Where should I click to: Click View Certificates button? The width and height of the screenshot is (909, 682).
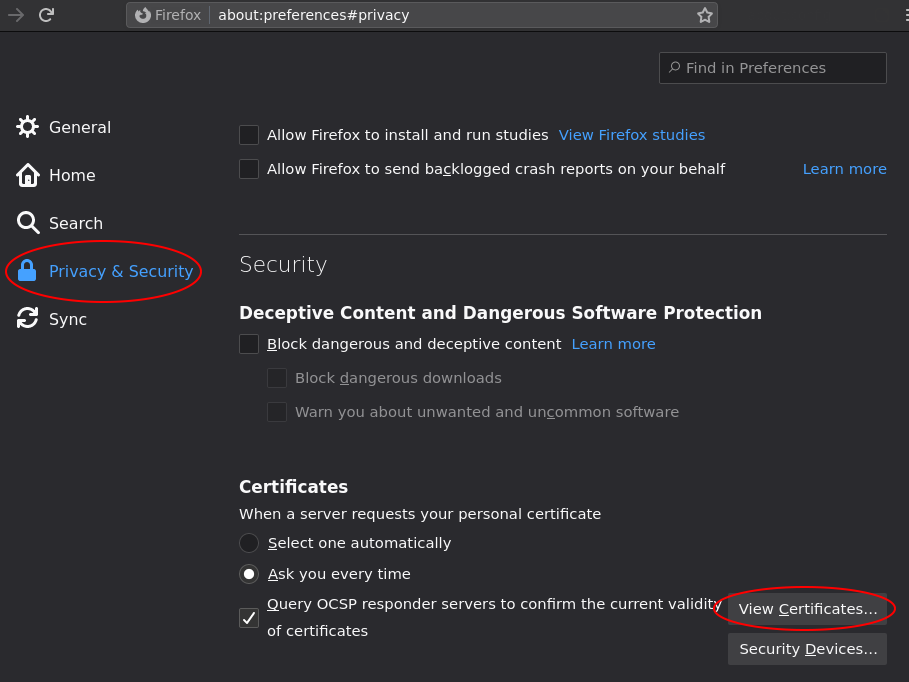pyautogui.click(x=807, y=609)
